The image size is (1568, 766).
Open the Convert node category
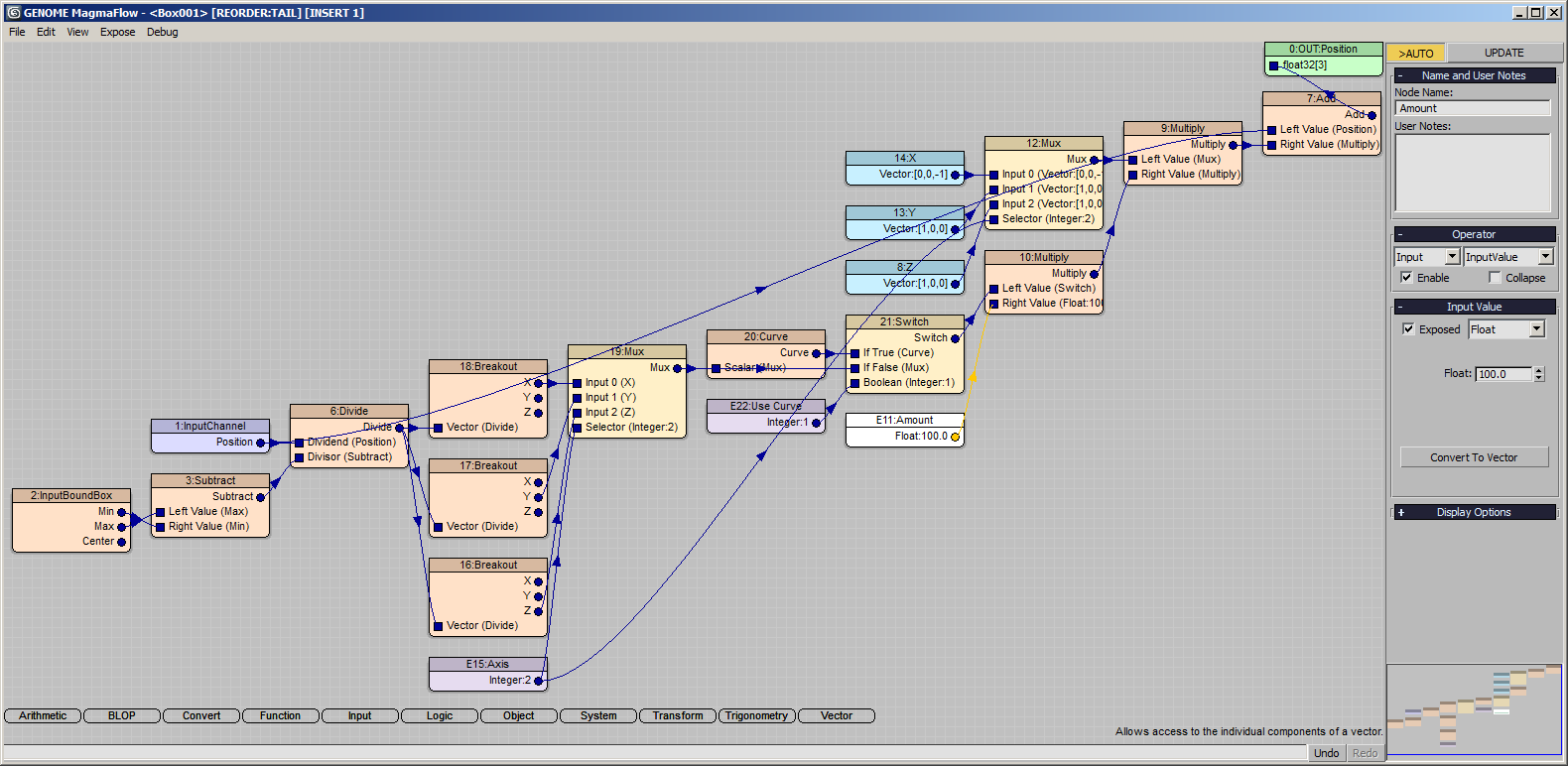coord(201,715)
